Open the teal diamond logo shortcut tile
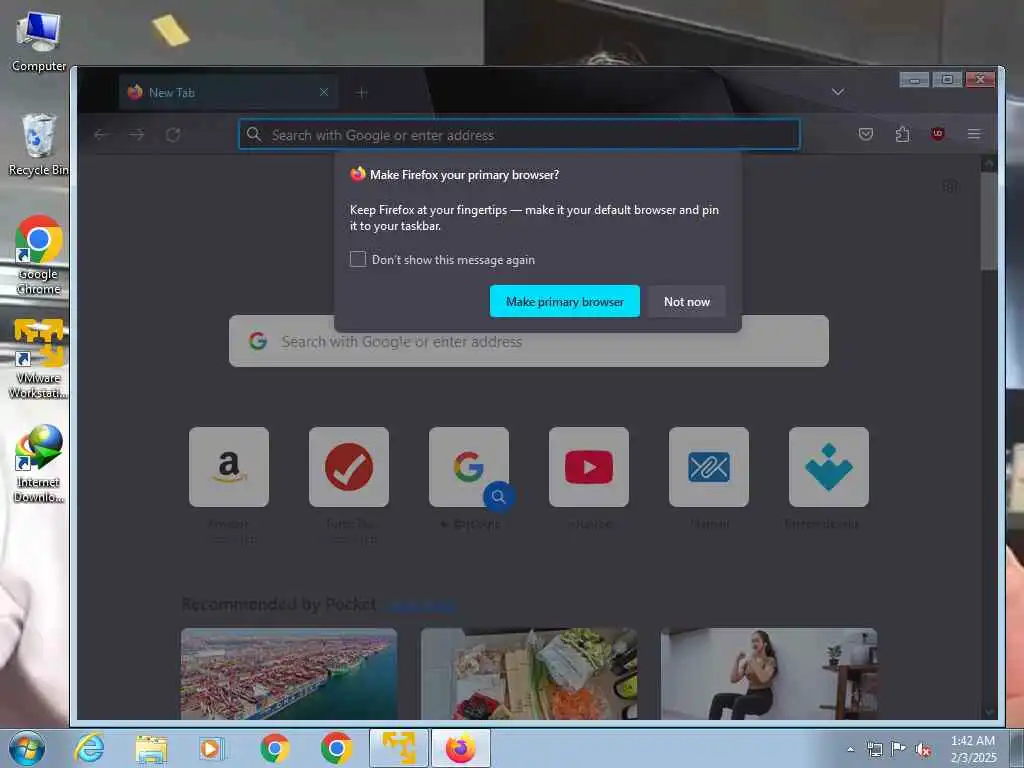This screenshot has width=1024, height=768. (829, 467)
